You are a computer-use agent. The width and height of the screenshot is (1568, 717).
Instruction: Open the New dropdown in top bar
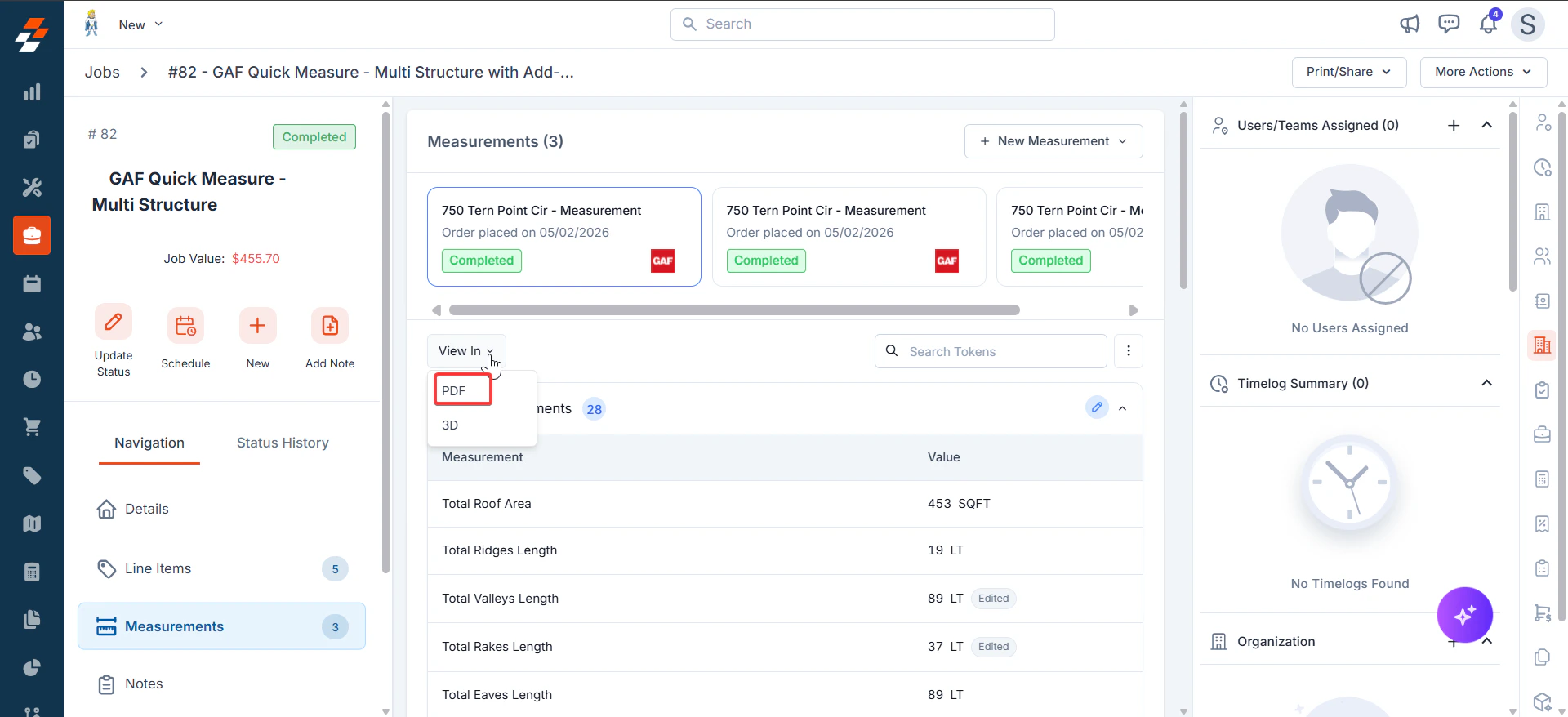140,24
